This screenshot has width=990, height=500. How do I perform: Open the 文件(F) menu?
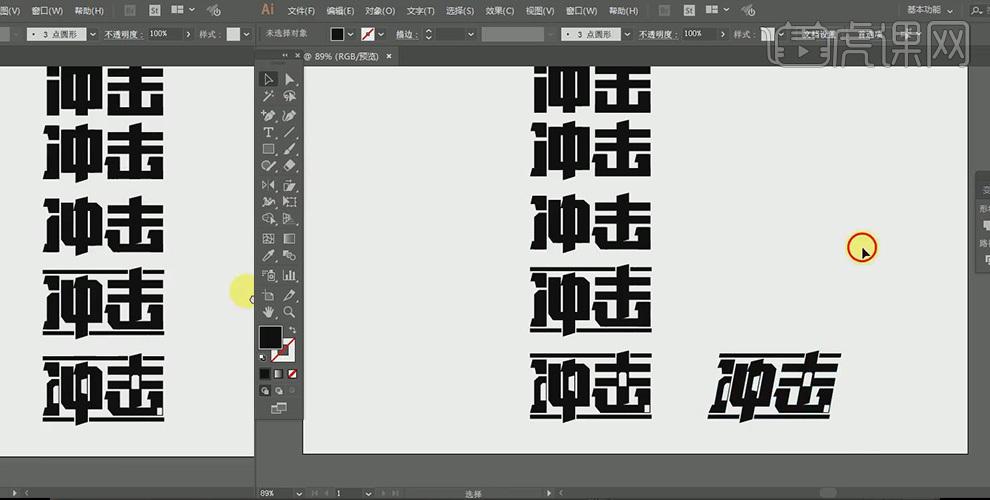coord(301,11)
